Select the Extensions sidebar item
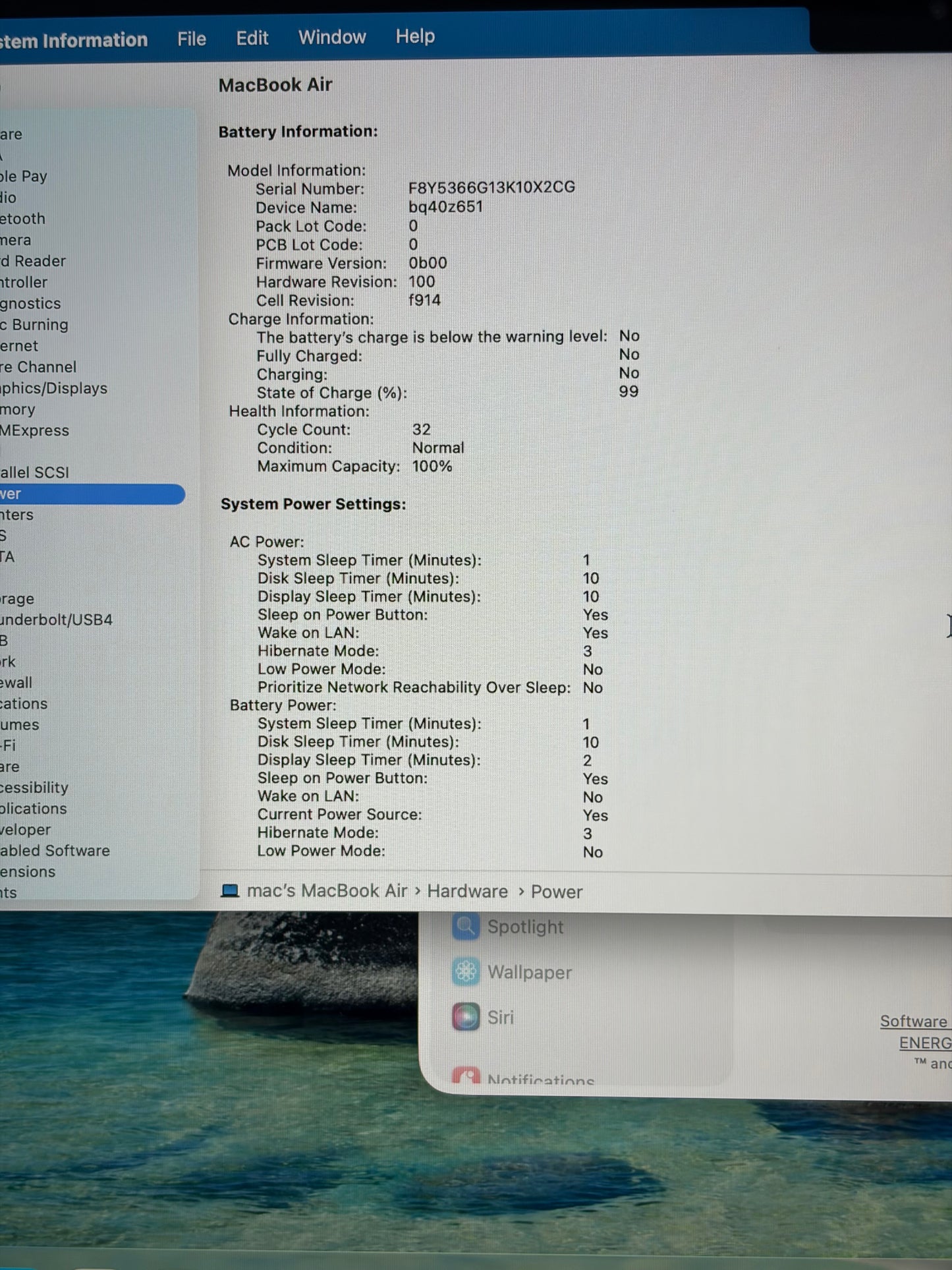The image size is (952, 1270). (28, 871)
